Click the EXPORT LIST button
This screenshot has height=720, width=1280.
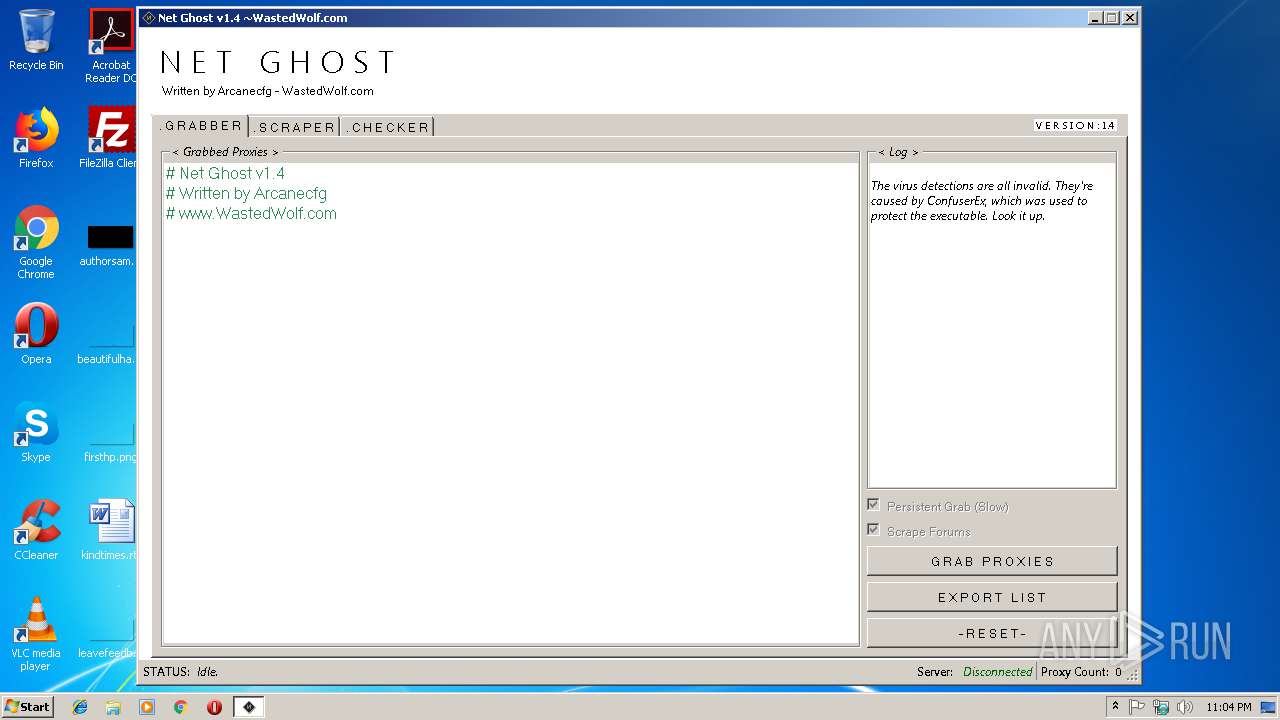tap(992, 597)
